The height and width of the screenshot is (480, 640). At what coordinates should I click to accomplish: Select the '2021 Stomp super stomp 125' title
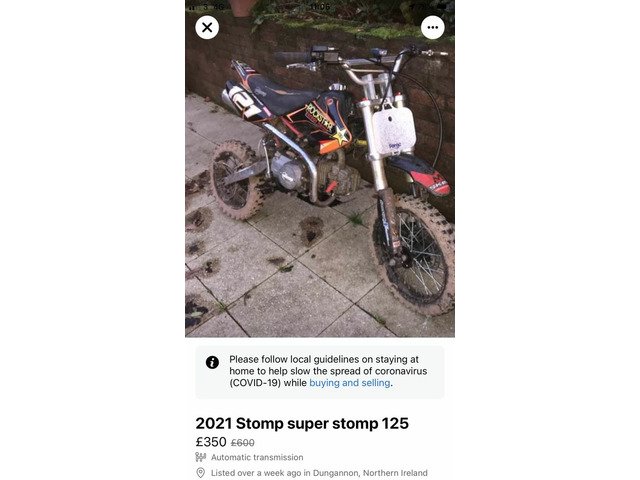pos(302,423)
